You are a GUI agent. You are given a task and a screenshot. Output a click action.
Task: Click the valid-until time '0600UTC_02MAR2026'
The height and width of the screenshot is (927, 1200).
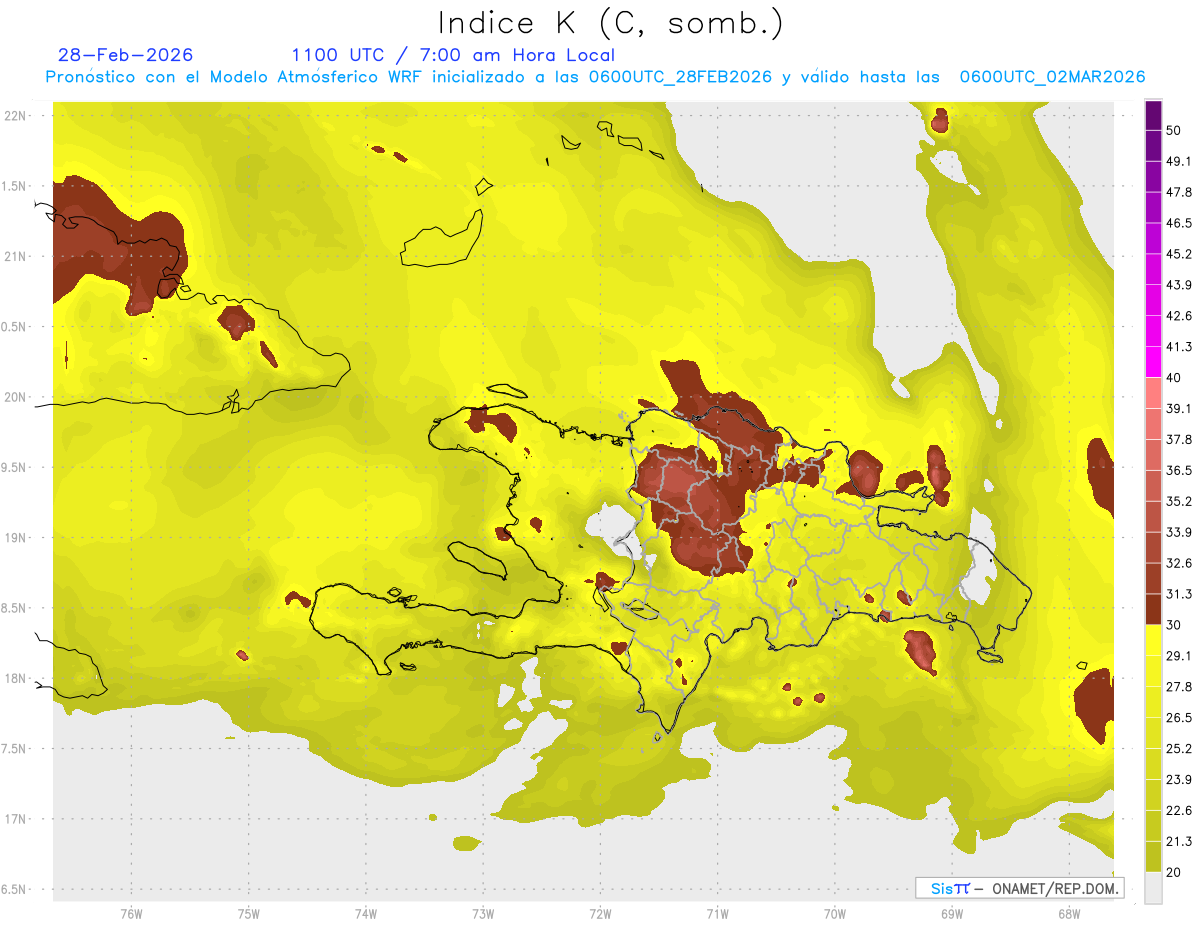(1052, 77)
